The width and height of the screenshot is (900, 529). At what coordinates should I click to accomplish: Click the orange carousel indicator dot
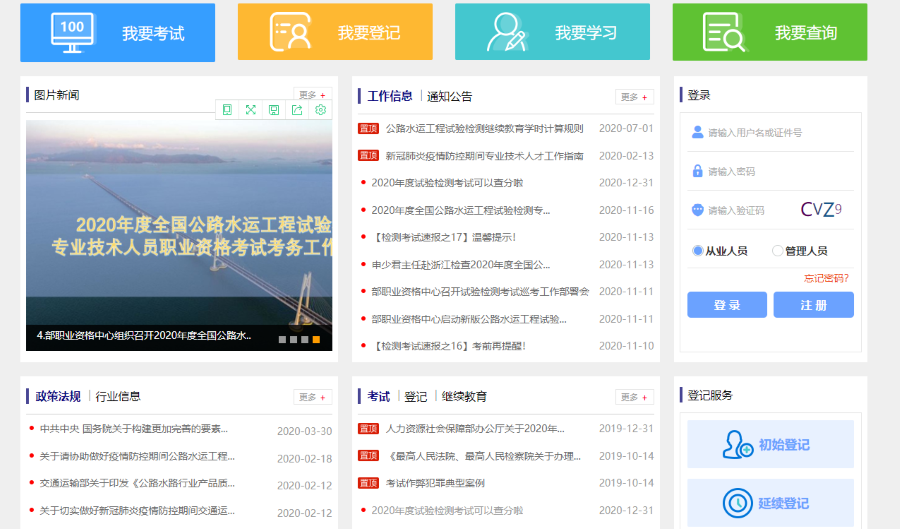[316, 340]
